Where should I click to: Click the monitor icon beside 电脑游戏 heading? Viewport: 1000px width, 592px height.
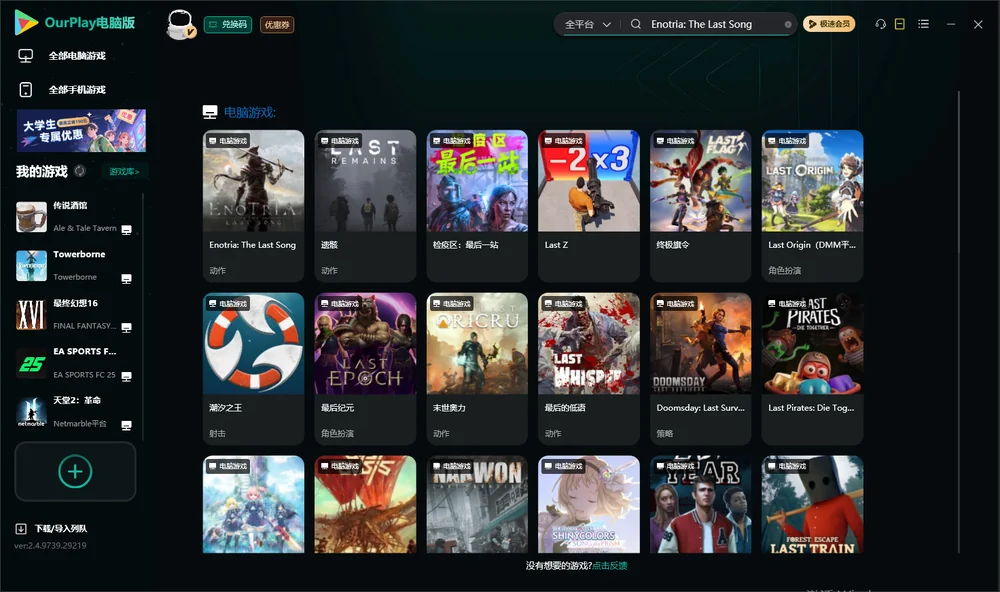pos(210,112)
